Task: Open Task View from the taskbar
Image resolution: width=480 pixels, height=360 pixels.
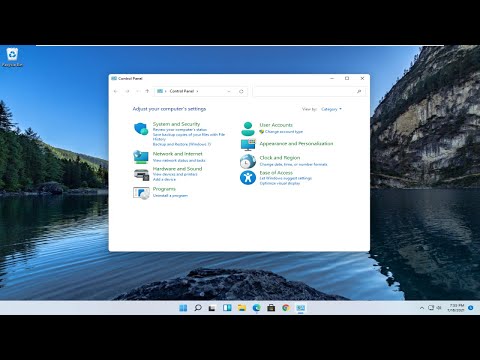Action: 212,308
